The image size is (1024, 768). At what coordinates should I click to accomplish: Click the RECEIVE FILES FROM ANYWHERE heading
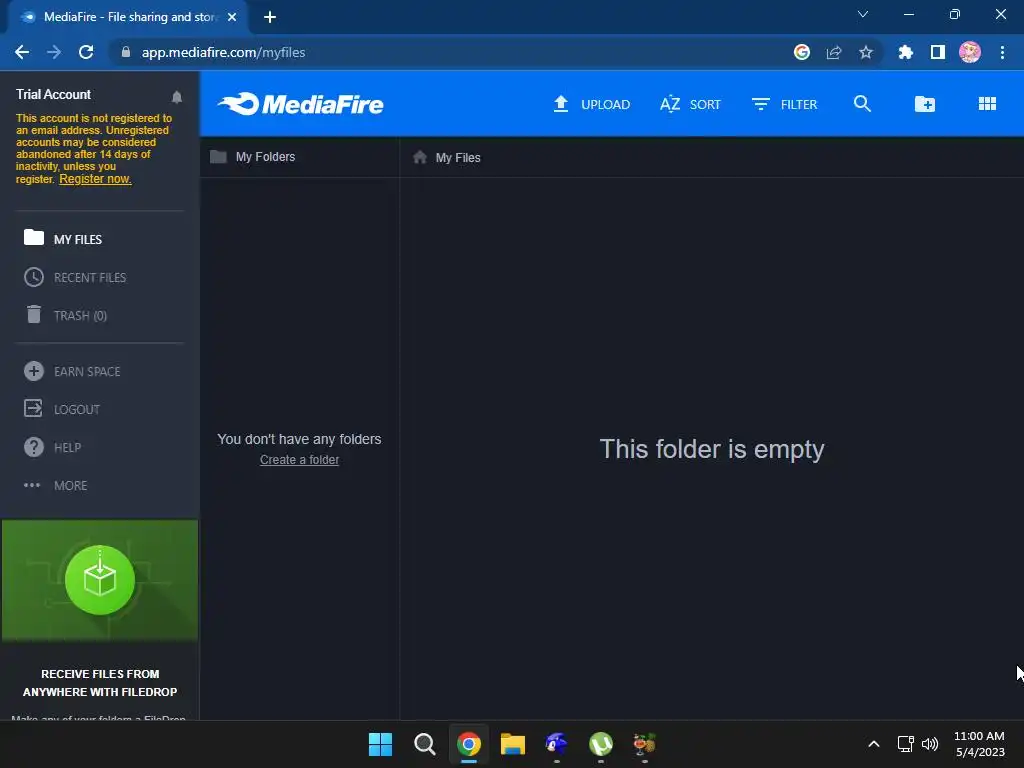pos(100,682)
